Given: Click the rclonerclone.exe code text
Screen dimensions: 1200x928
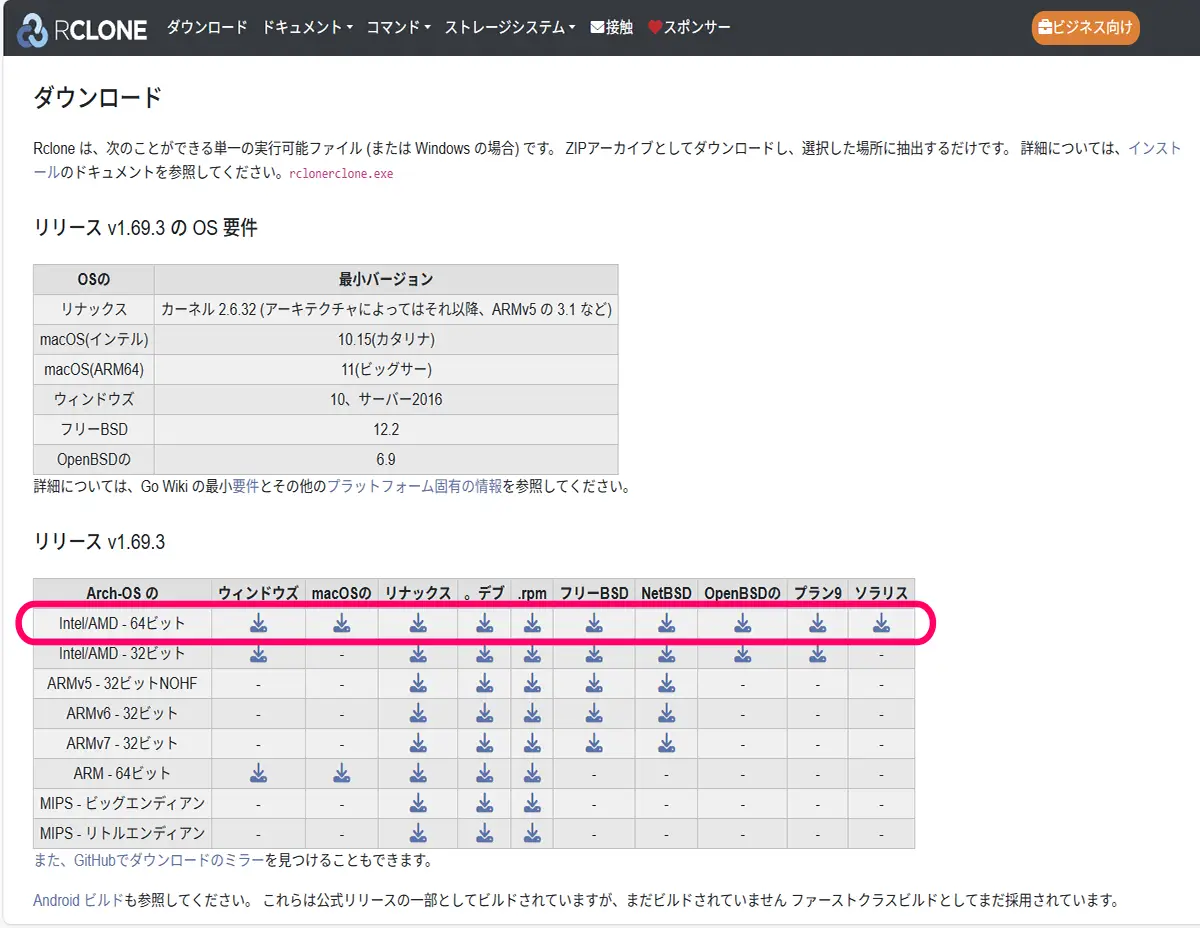Looking at the screenshot, I should pyautogui.click(x=341, y=173).
